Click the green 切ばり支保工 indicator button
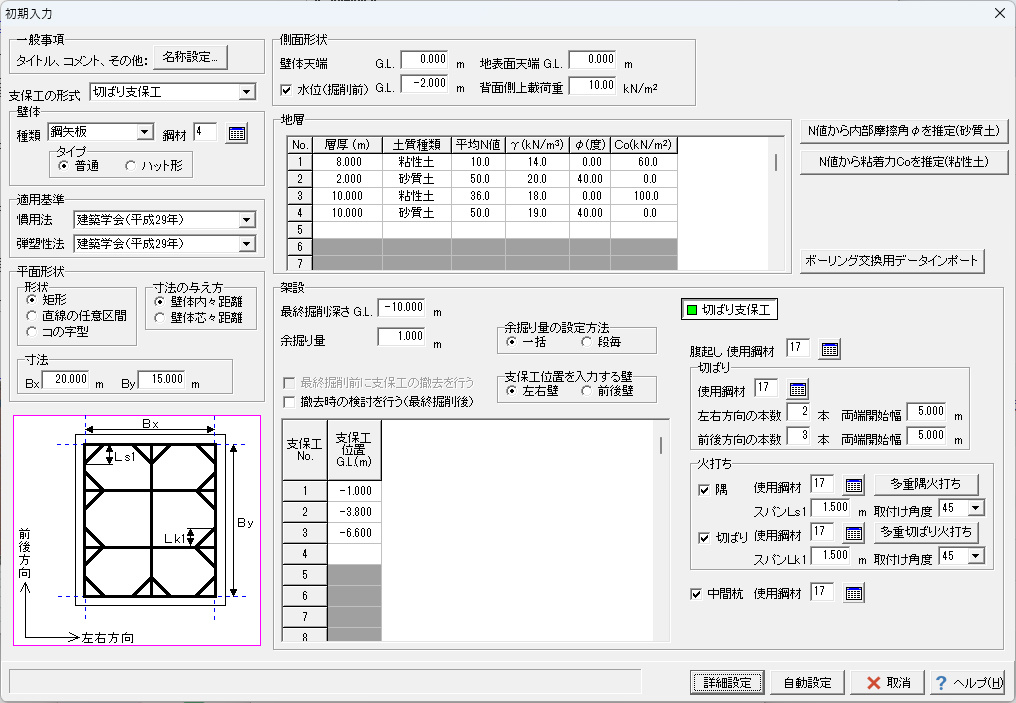The height and width of the screenshot is (703, 1016). click(x=729, y=310)
